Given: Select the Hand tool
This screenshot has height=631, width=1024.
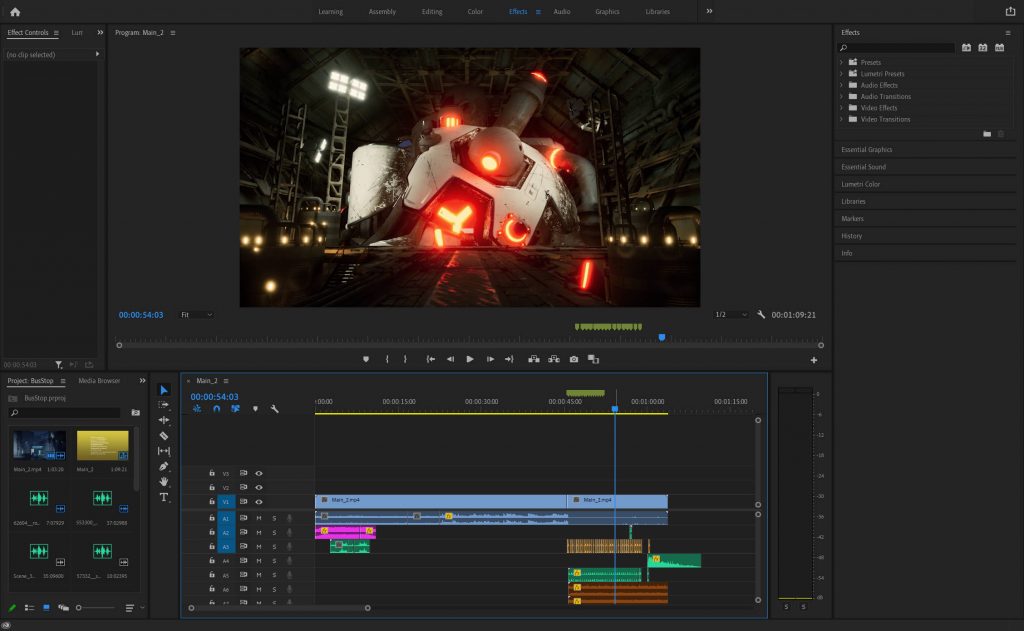Looking at the screenshot, I should 164,481.
